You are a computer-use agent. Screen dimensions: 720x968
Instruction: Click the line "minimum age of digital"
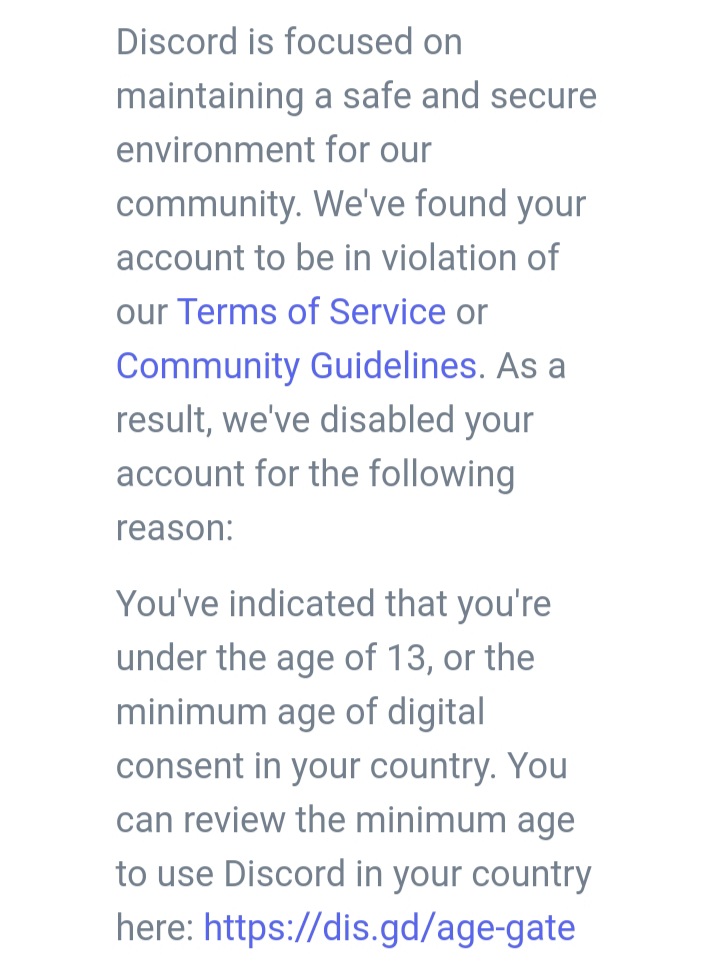coord(300,712)
